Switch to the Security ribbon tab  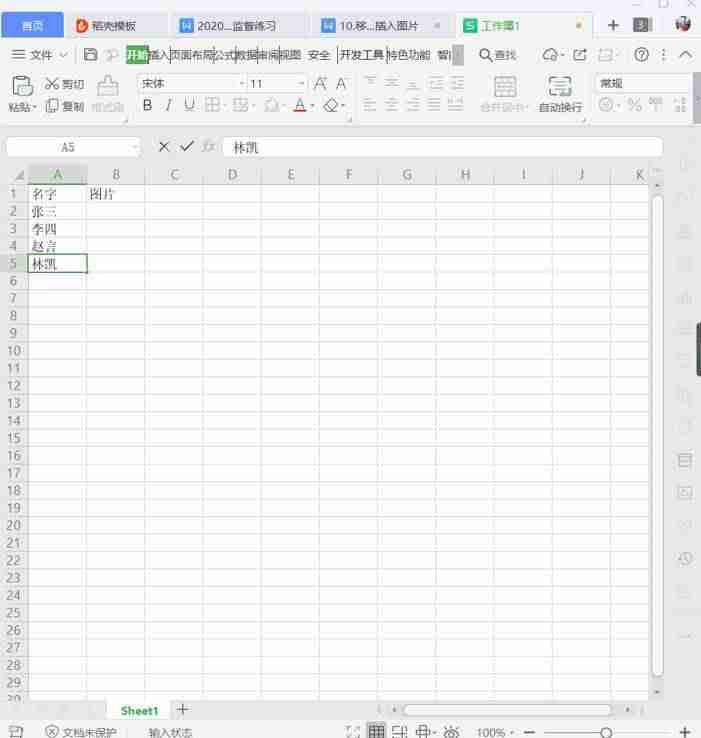tap(319, 55)
